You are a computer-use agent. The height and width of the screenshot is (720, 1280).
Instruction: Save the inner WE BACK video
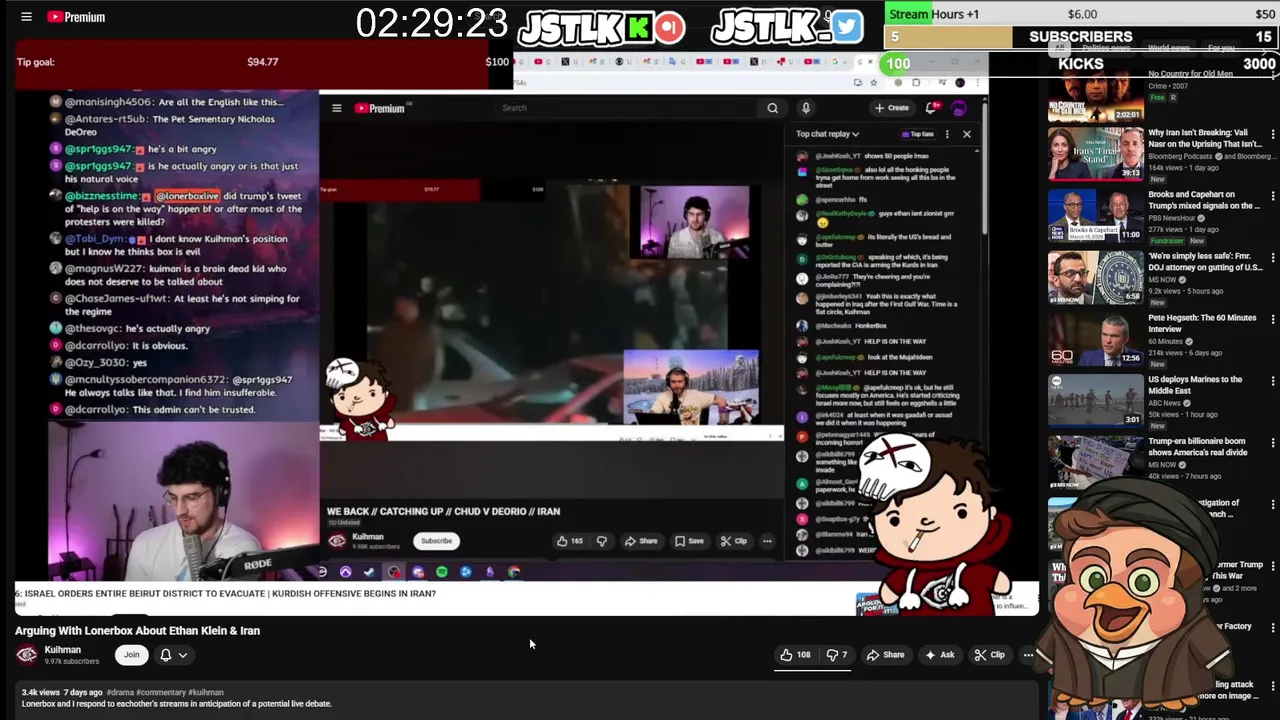689,541
